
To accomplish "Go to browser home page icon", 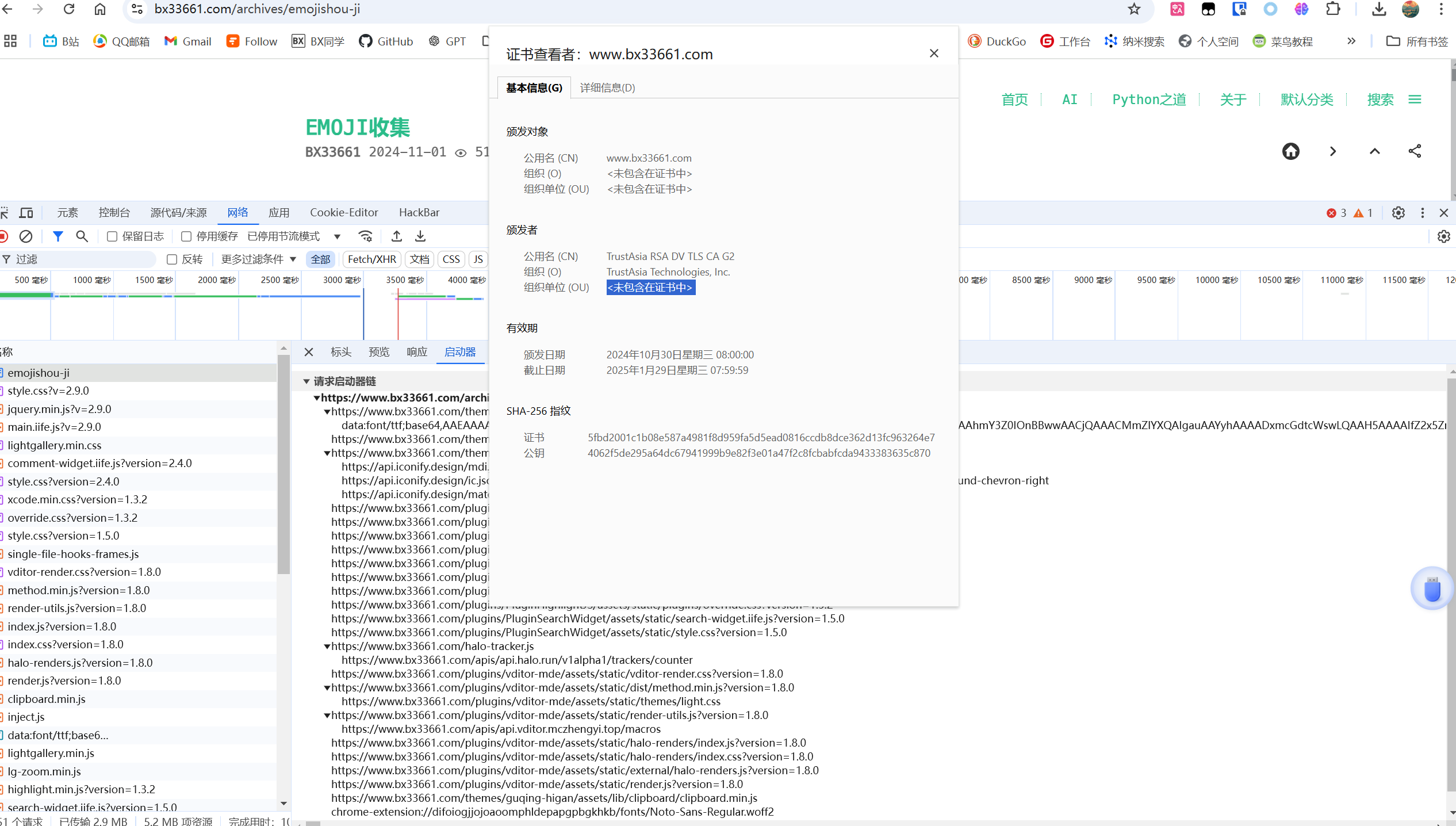I will click(100, 9).
